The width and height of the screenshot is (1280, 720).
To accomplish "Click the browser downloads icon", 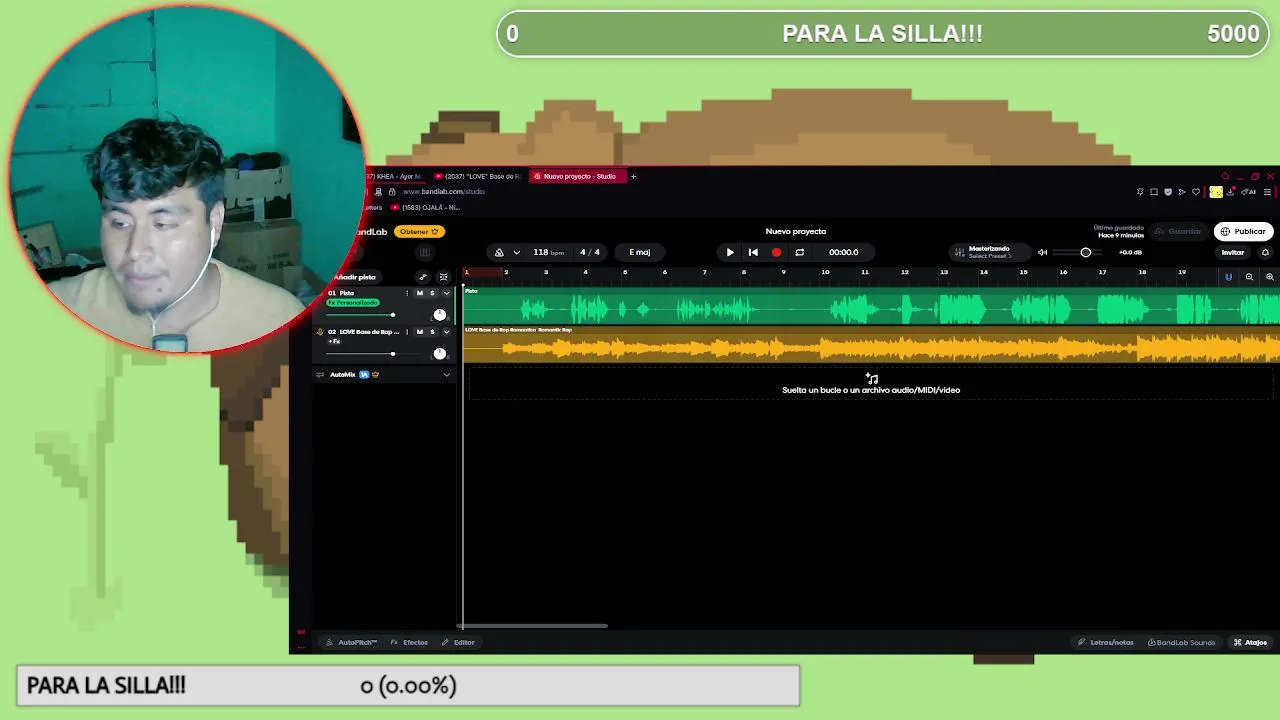I will 1231,192.
